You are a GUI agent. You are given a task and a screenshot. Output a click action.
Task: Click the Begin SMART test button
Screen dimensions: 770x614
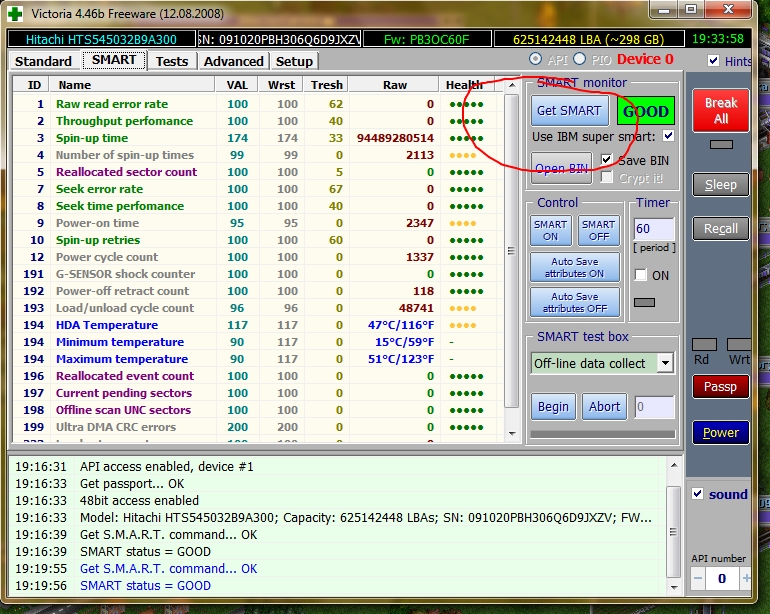(x=553, y=407)
